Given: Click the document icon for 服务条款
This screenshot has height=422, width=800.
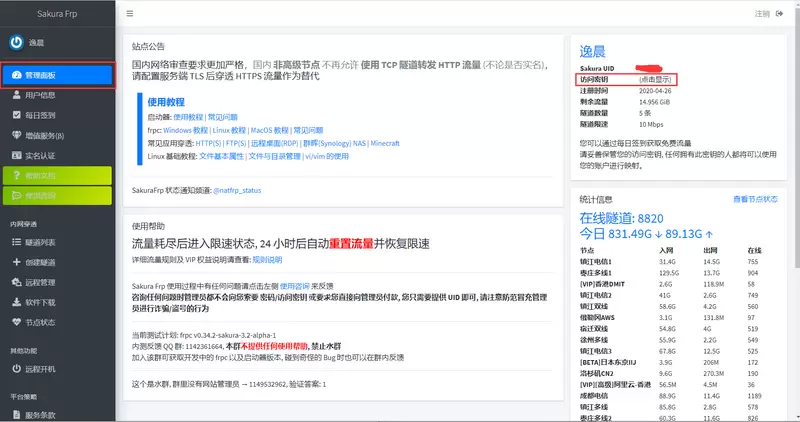Looking at the screenshot, I should point(16,414).
